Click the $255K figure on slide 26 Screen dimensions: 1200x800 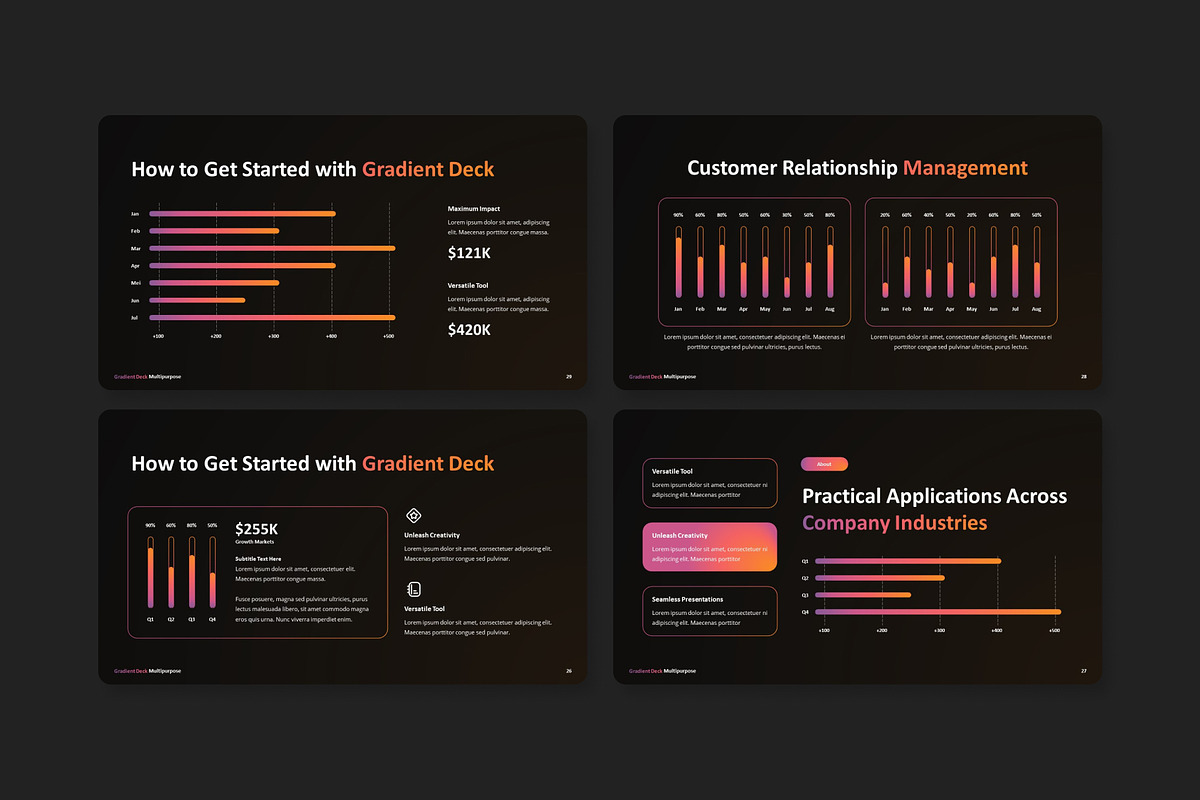tap(257, 528)
